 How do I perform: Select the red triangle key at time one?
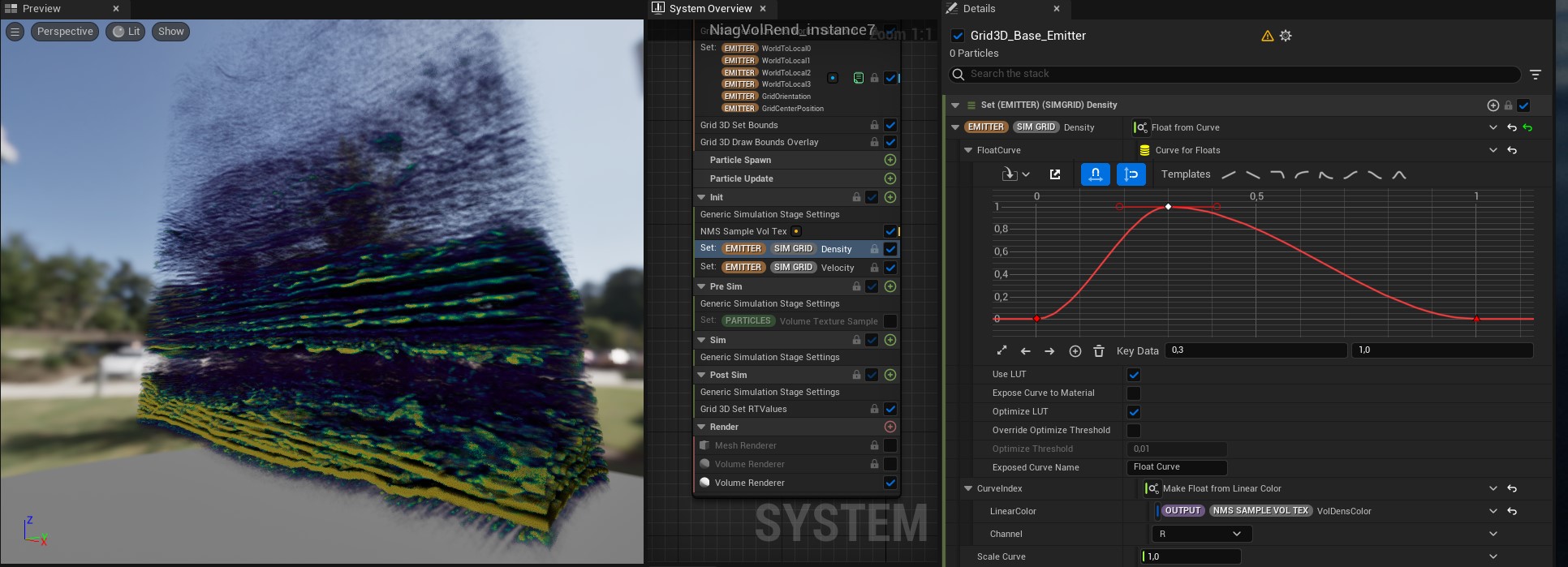[x=1476, y=319]
